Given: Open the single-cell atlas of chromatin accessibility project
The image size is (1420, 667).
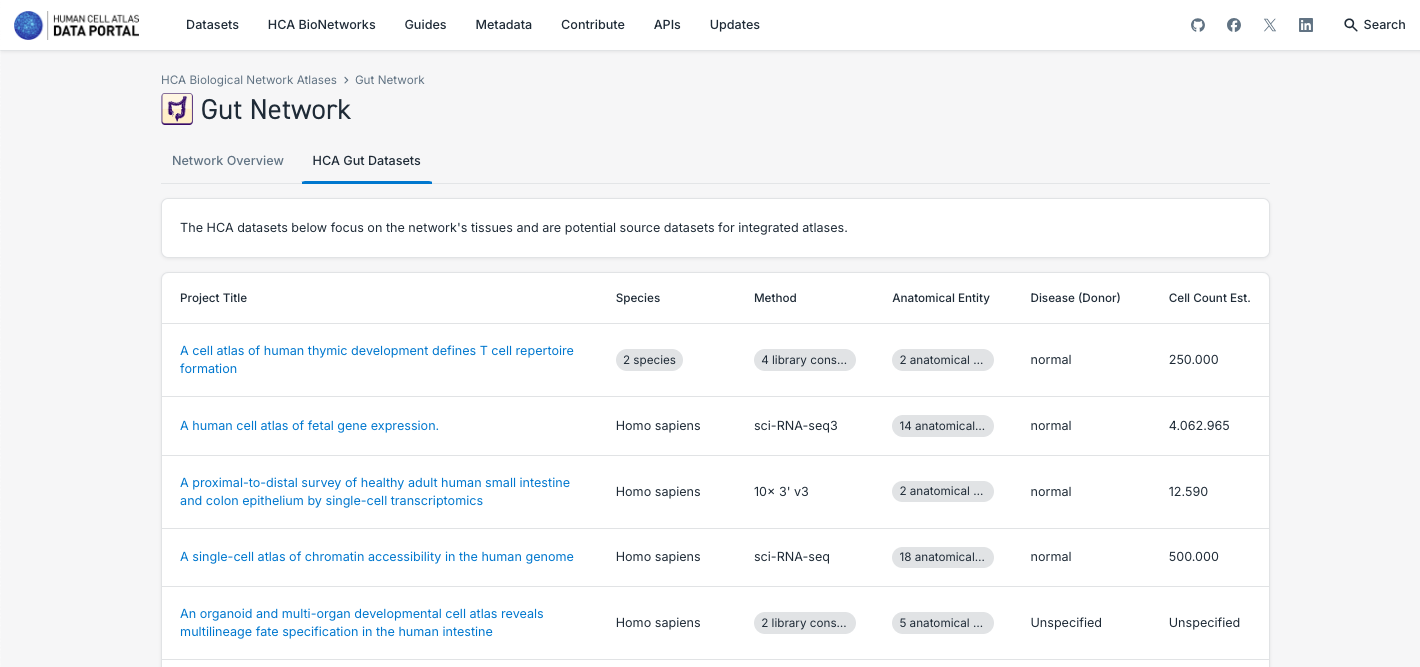Looking at the screenshot, I should [376, 557].
